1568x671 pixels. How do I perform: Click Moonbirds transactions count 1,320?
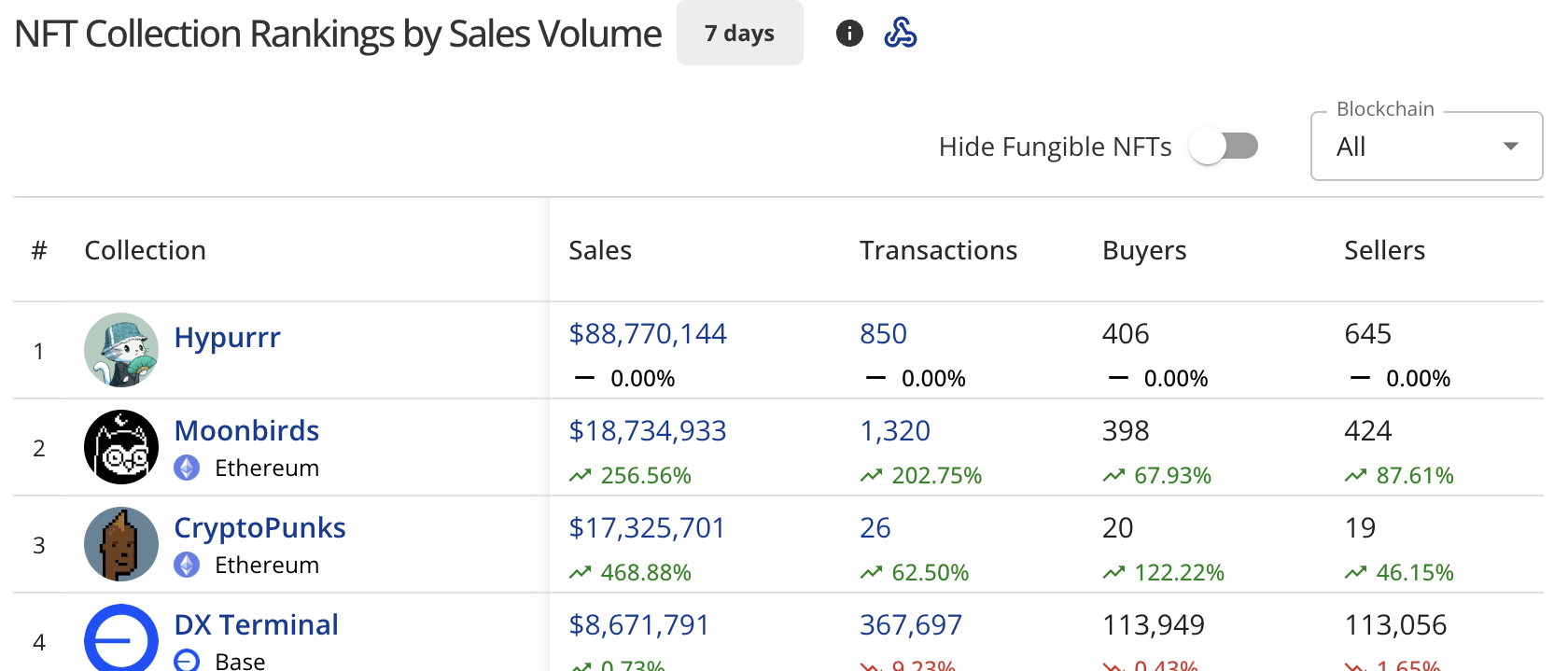coord(894,430)
